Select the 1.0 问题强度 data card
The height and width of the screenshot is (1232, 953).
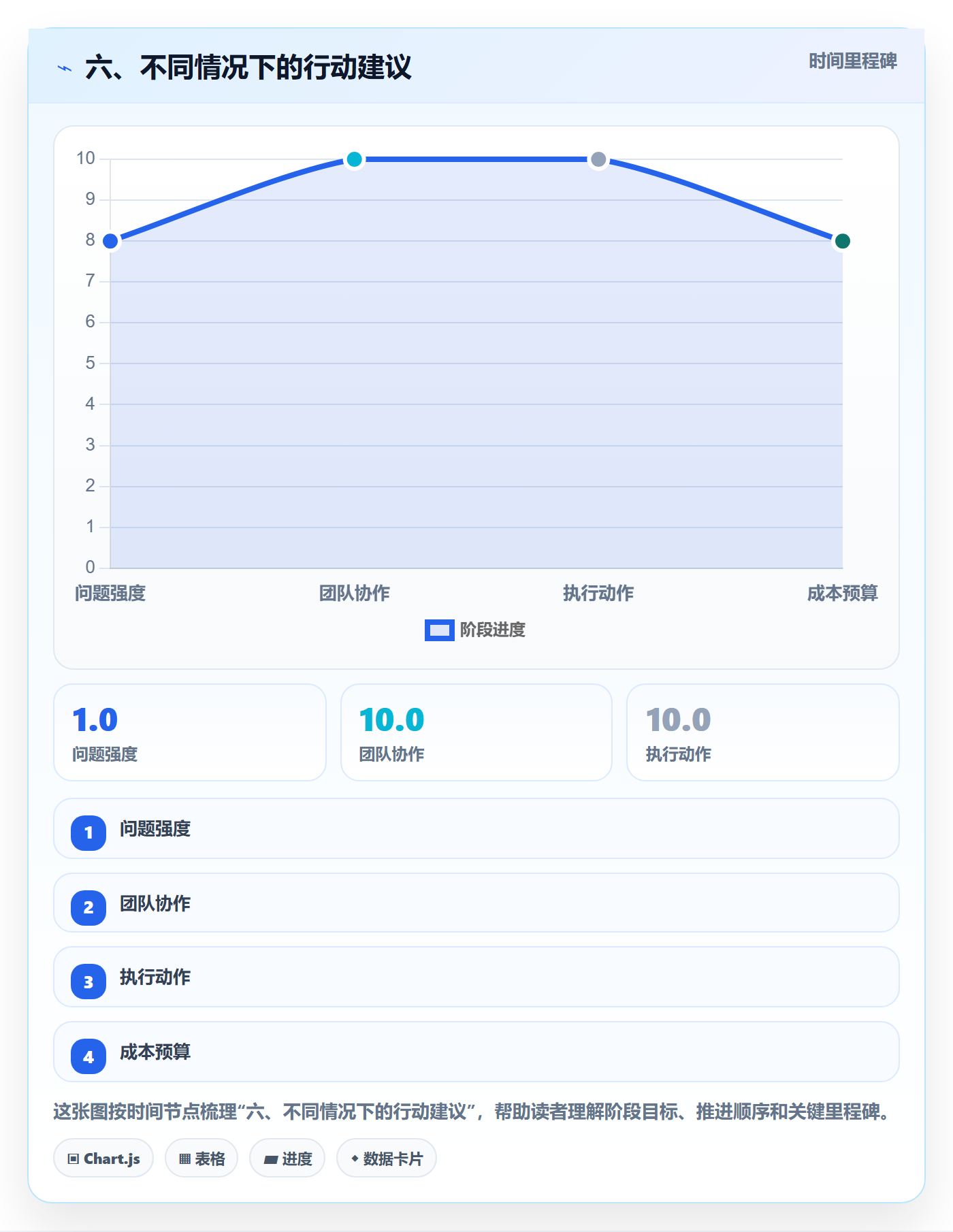coord(190,732)
